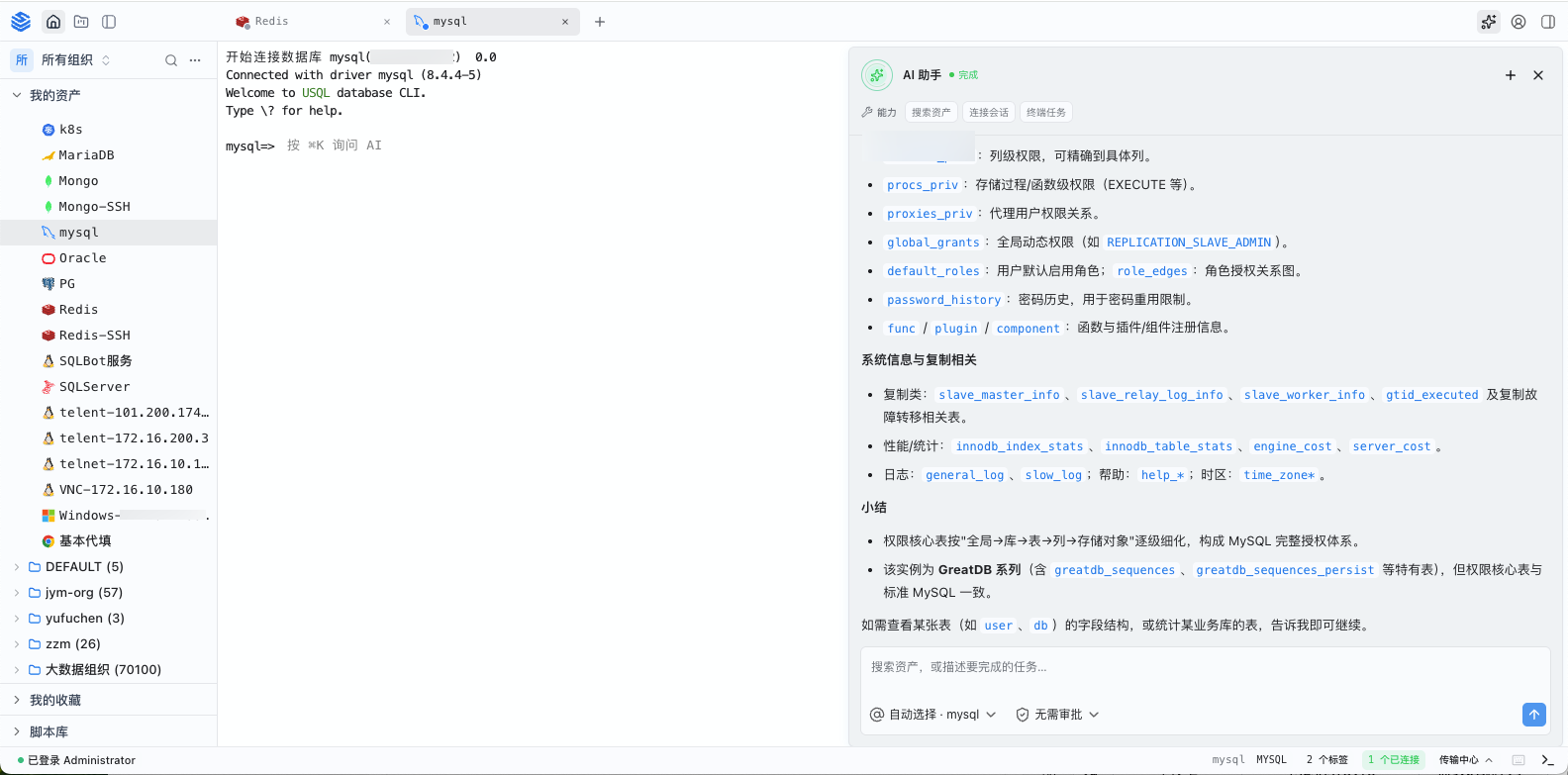Focus the AI task input field
This screenshot has height=775, width=1568.
(x=1205, y=668)
